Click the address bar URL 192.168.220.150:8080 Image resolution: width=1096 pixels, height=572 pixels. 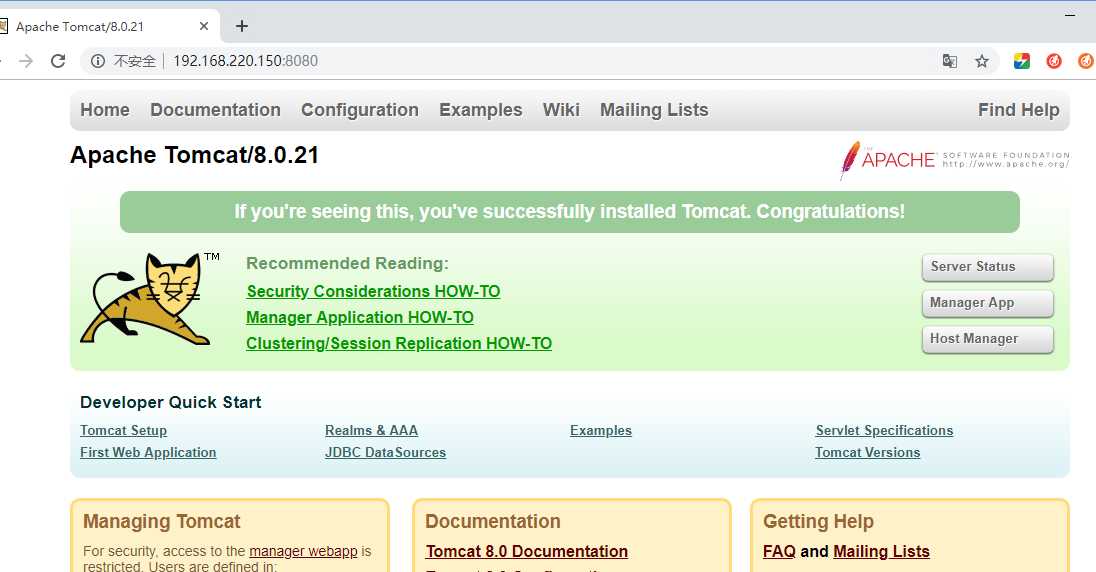[245, 61]
